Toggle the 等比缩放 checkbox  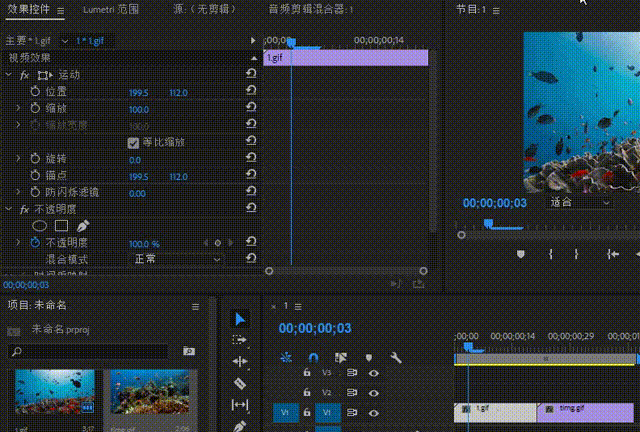click(x=133, y=142)
